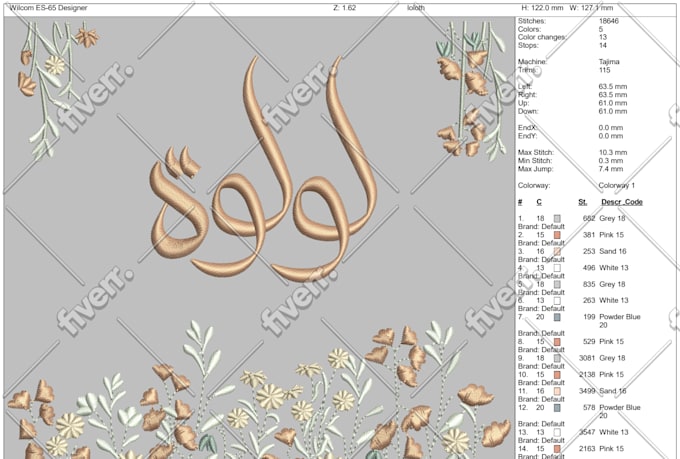Click the height value 'H: 122.0 mm'
This screenshot has width=680, height=459.
pyautogui.click(x=542, y=8)
